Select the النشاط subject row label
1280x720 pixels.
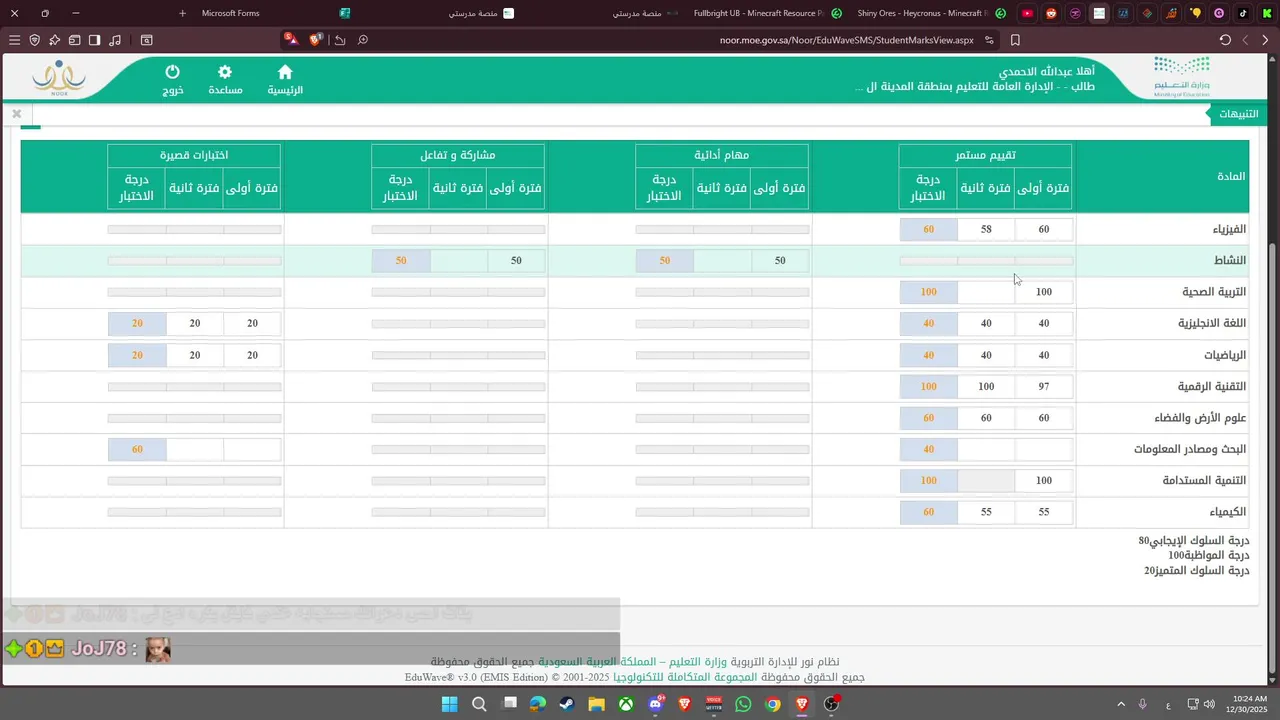[1230, 260]
